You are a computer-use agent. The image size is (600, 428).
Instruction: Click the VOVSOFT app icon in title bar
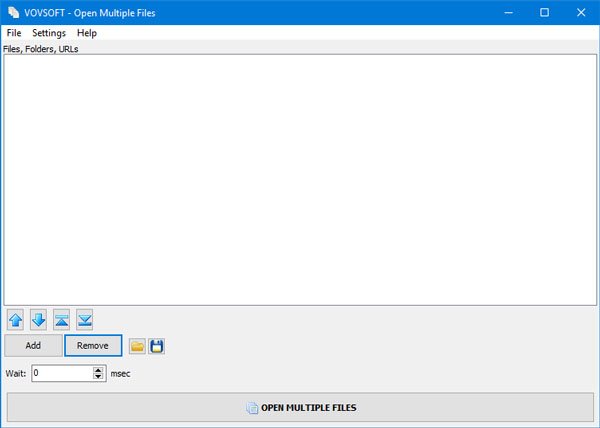(13, 13)
